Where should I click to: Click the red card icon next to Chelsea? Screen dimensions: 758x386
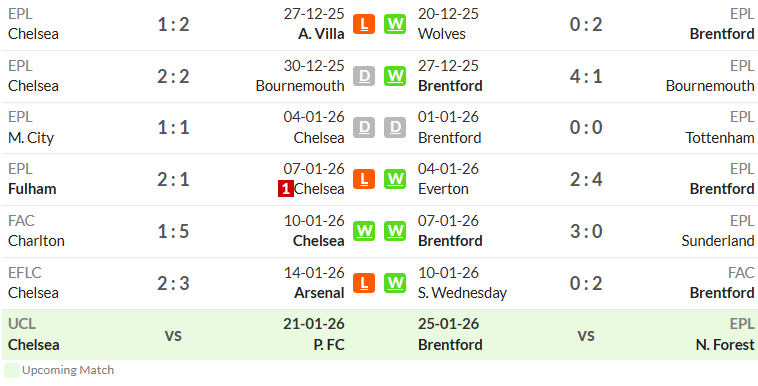click(286, 189)
